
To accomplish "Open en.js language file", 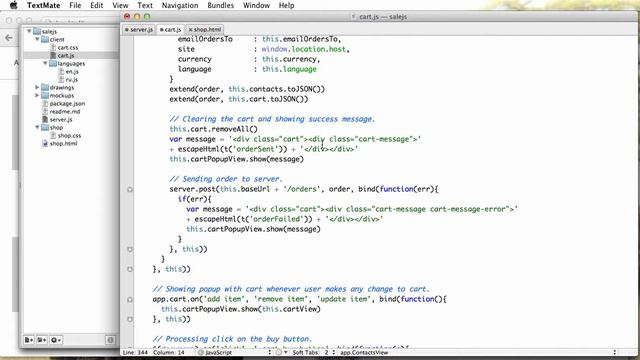I will [72, 71].
